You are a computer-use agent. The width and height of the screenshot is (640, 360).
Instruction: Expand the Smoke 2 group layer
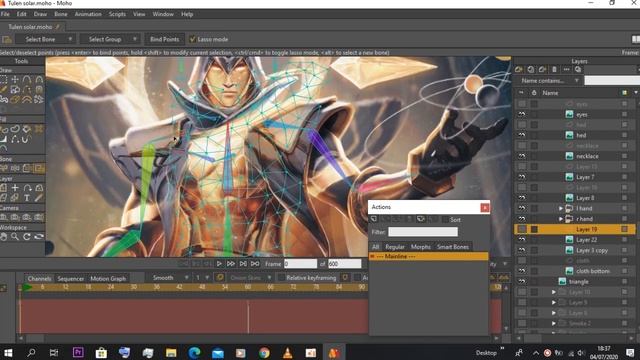pyautogui.click(x=553, y=323)
